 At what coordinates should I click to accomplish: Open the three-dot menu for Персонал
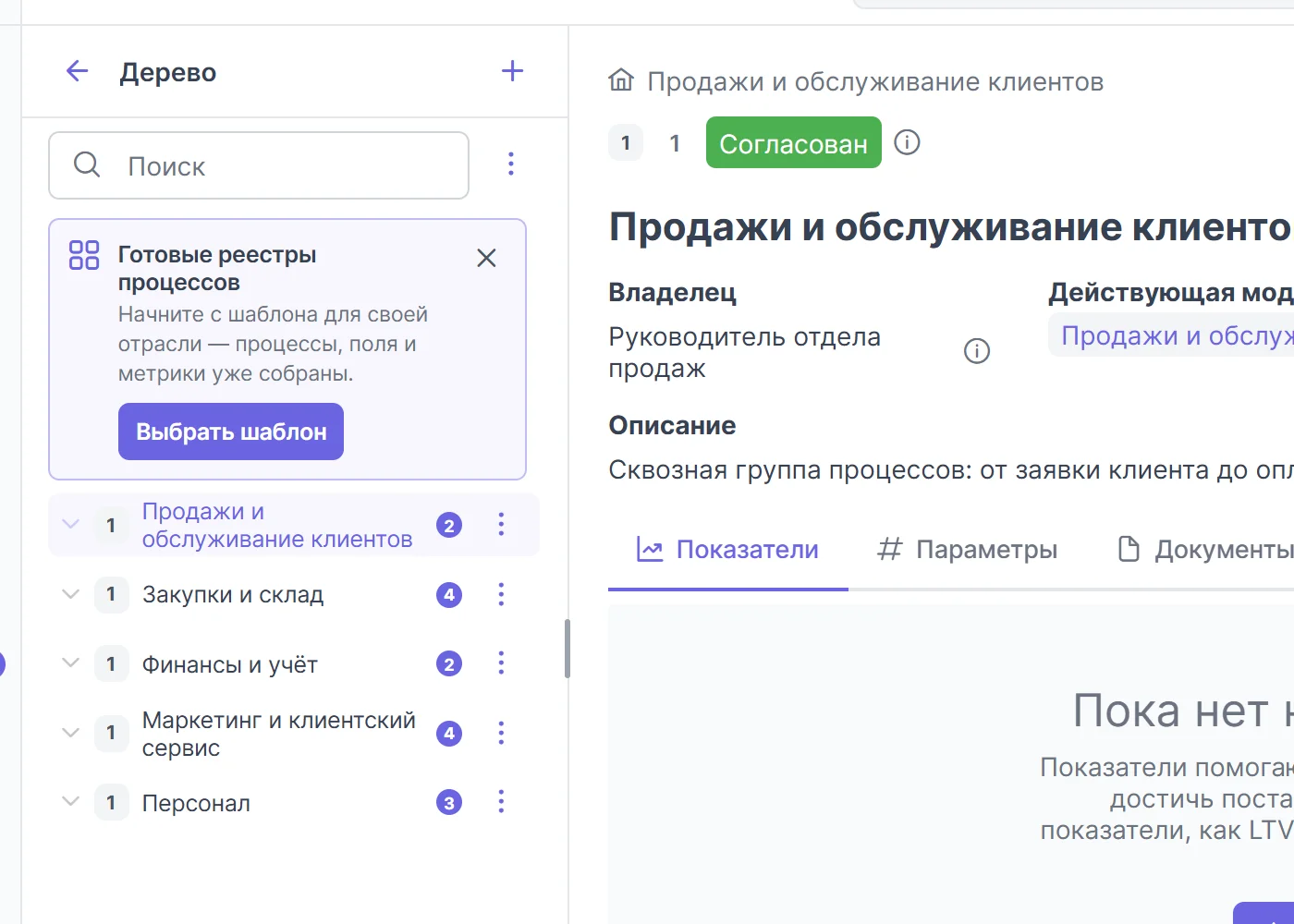point(501,802)
